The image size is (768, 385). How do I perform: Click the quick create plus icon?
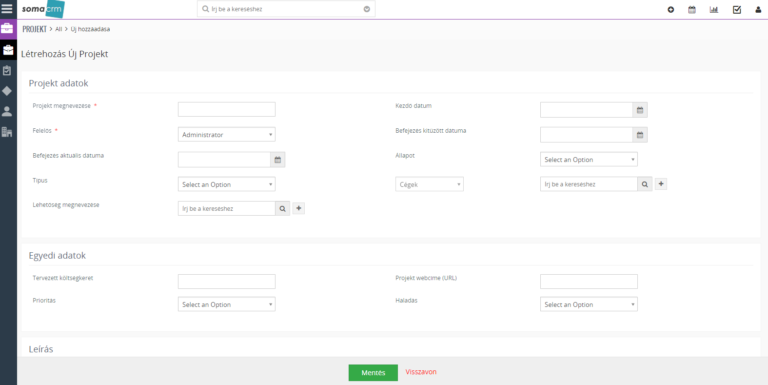coord(671,9)
